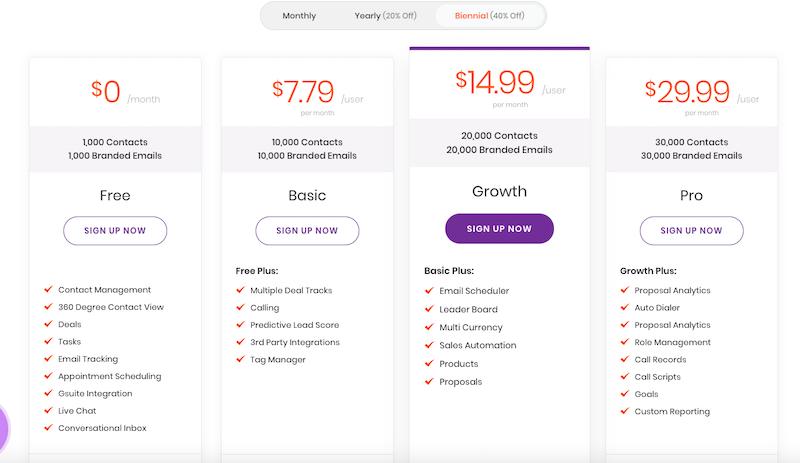This screenshot has width=800, height=463.
Task: Sign up for the Free plan
Action: point(115,231)
